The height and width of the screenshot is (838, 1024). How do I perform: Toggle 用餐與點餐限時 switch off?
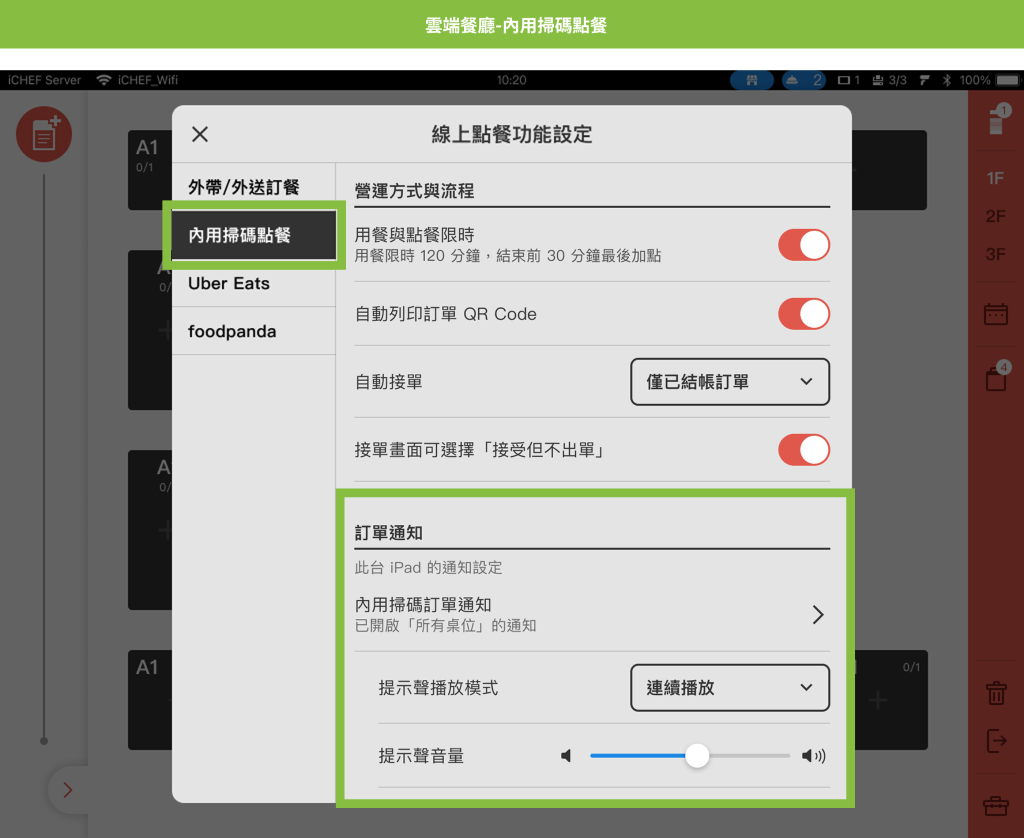tap(804, 245)
